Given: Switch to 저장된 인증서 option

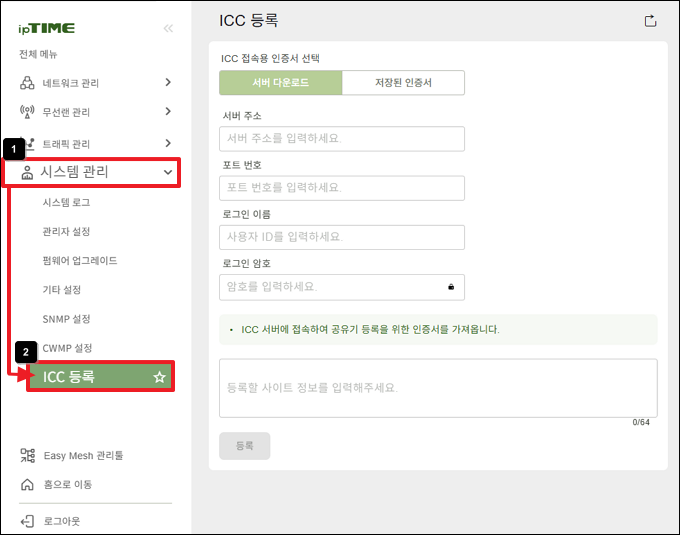Looking at the screenshot, I should [403, 83].
